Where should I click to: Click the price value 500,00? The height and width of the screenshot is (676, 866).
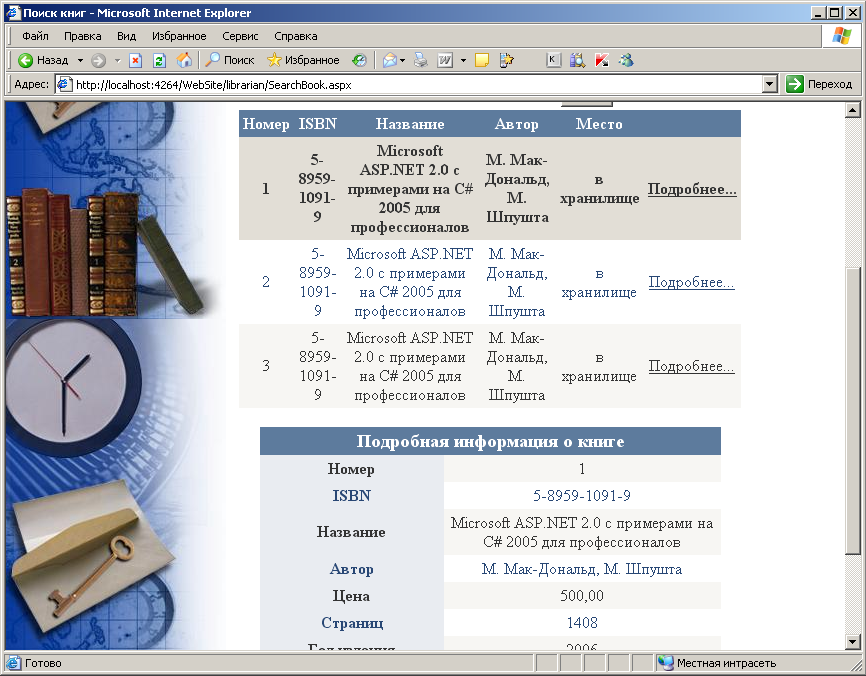(582, 595)
